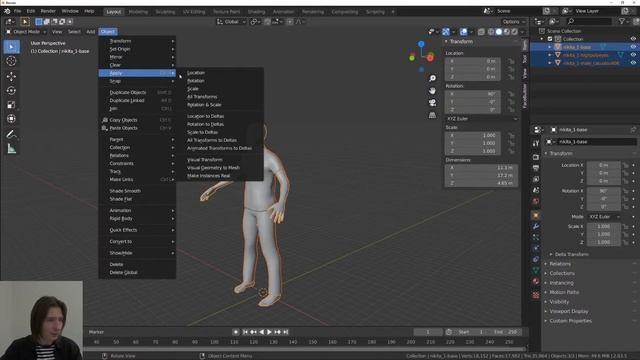Screen dimensions: 640x360
Task: Toggle X-ray display
Action: tap(481, 32)
